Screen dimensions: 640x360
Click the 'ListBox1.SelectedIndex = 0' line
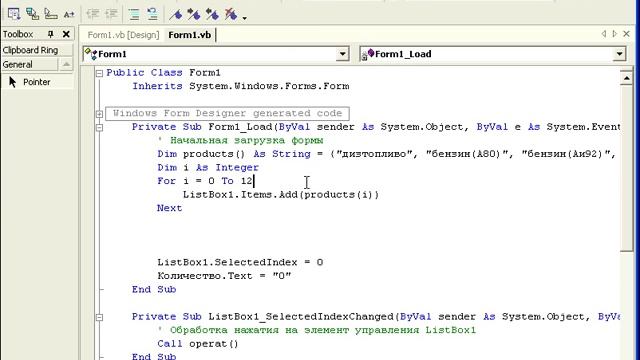240,262
